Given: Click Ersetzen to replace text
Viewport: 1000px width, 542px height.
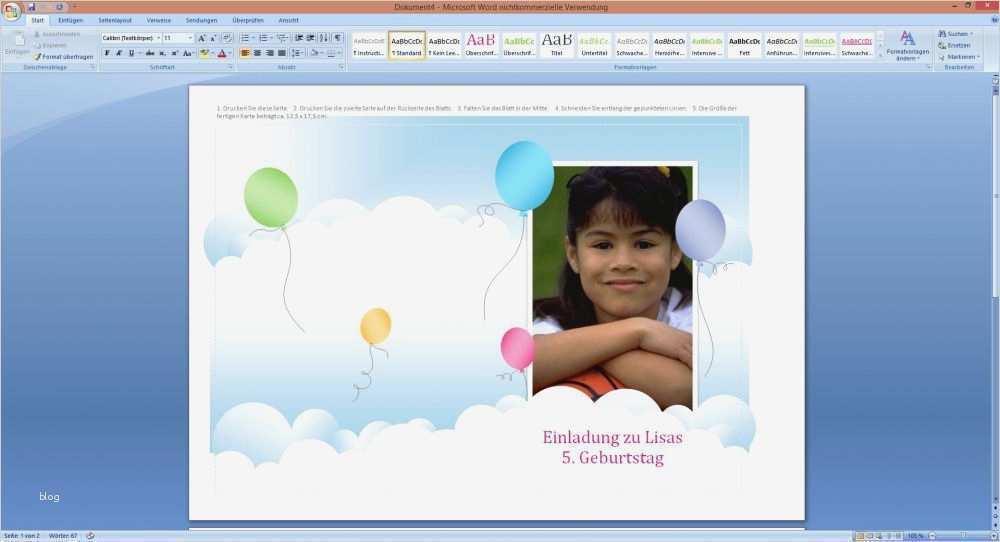Looking at the screenshot, I should [954, 45].
